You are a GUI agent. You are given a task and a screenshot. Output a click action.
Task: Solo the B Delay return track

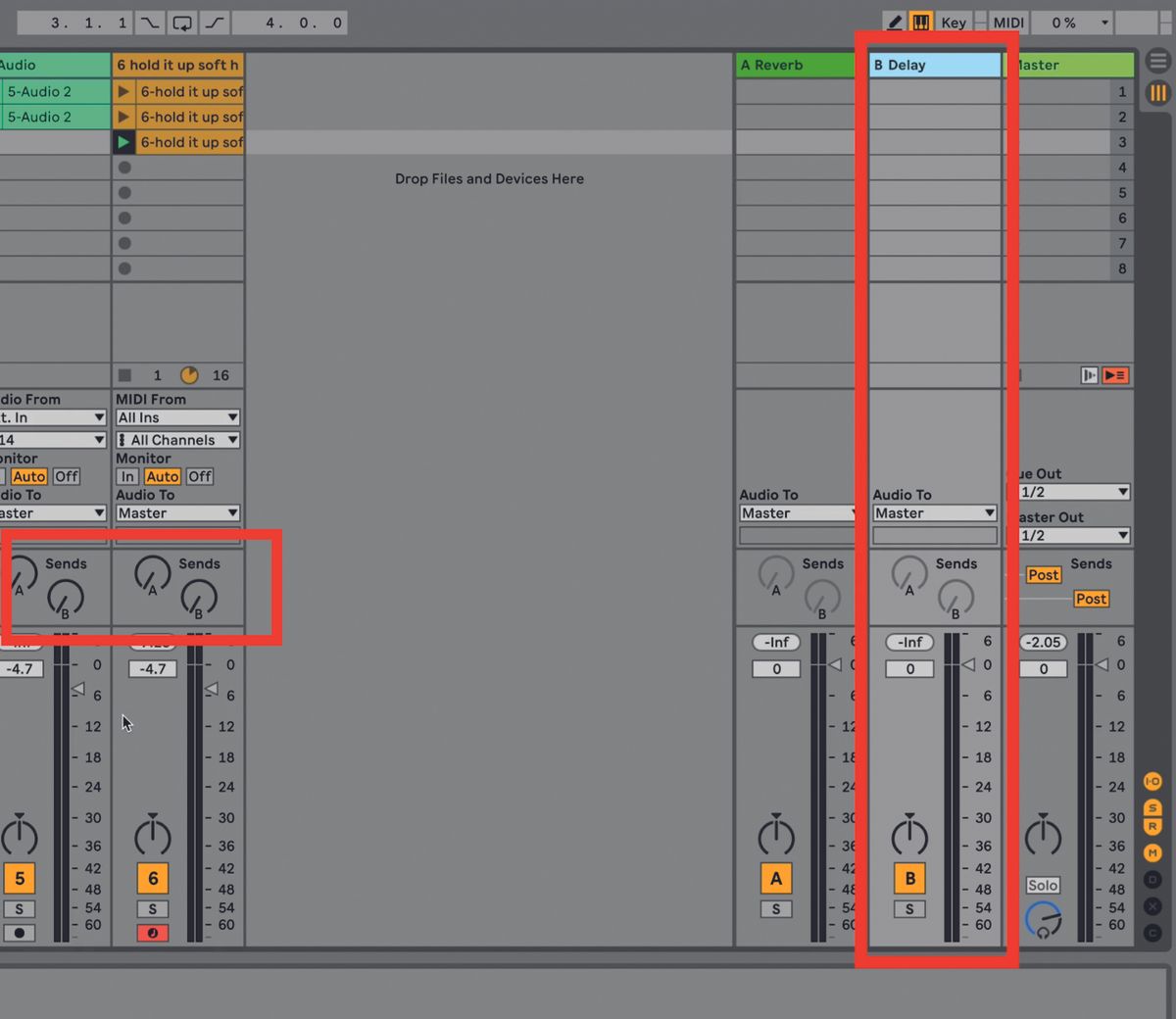[908, 908]
